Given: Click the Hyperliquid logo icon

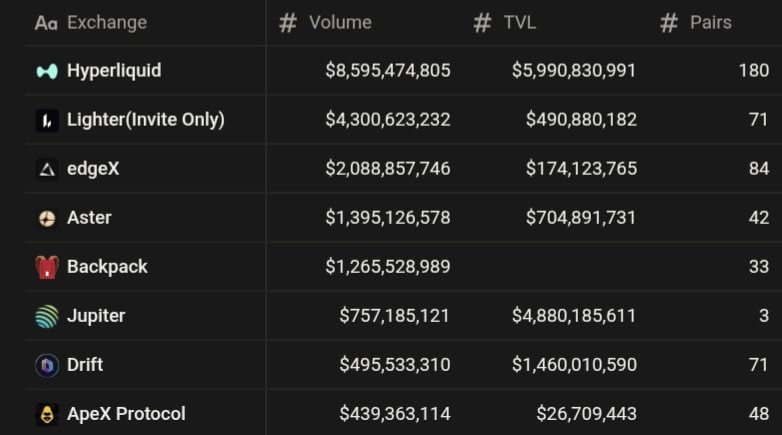Looking at the screenshot, I should [x=47, y=71].
